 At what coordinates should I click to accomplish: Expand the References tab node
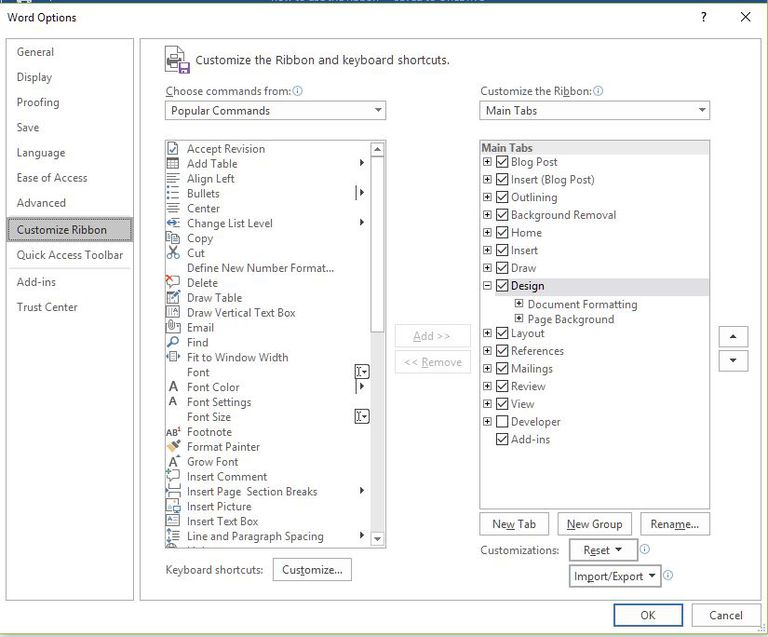487,351
